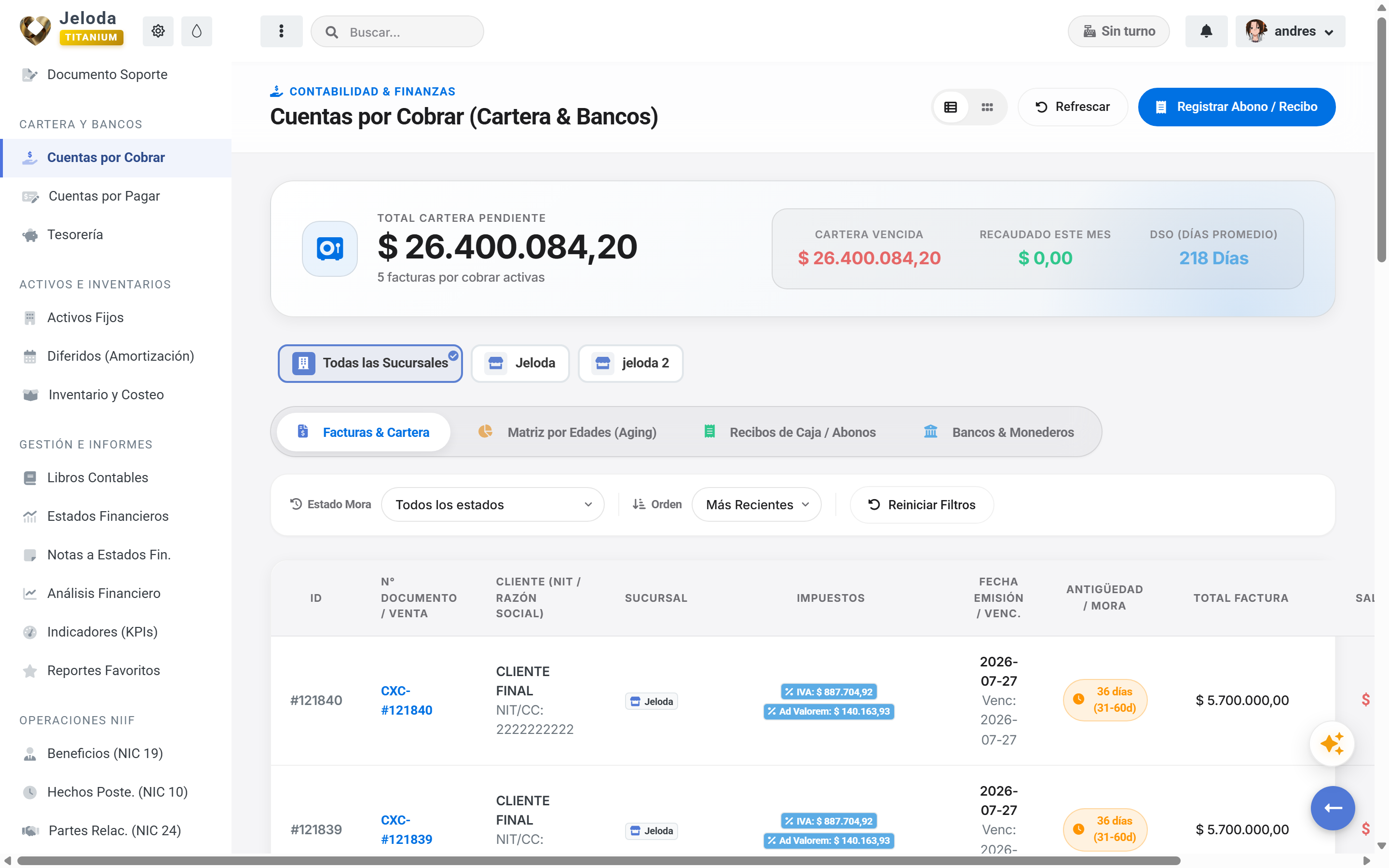
Task: Filter by jeloda 2 branch
Action: (630, 363)
